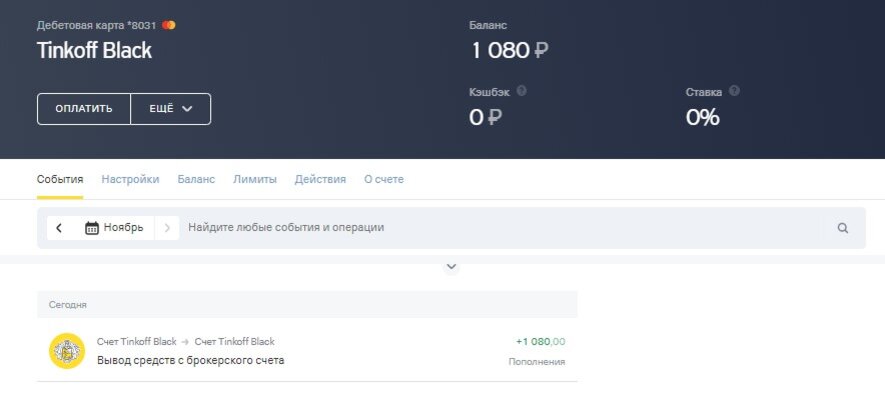Open the Кэшбэк help question mark
The width and height of the screenshot is (885, 417).
coord(522,91)
